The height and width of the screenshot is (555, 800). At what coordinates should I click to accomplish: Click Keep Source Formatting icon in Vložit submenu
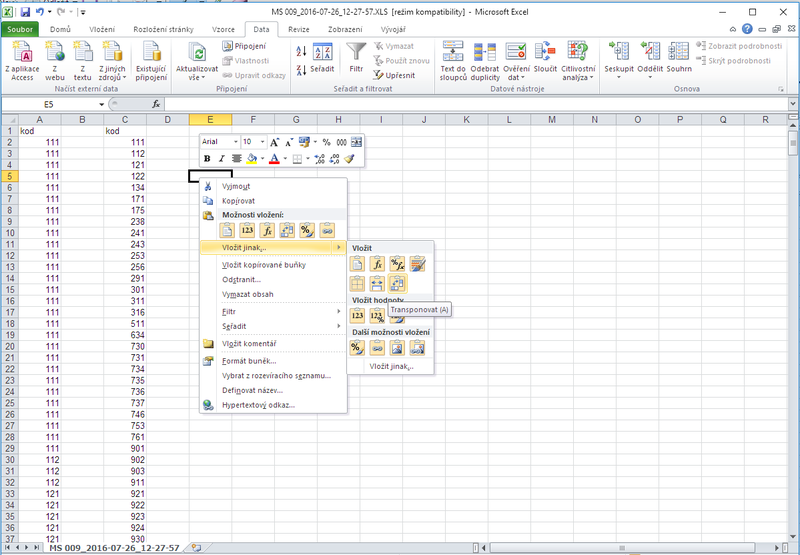(x=417, y=264)
